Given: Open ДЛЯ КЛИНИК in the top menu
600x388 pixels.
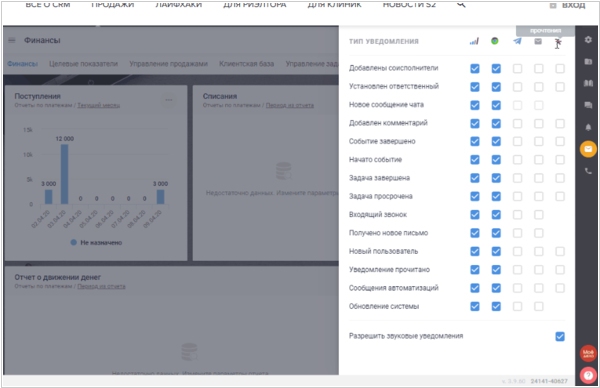Looking at the screenshot, I should click(334, 5).
